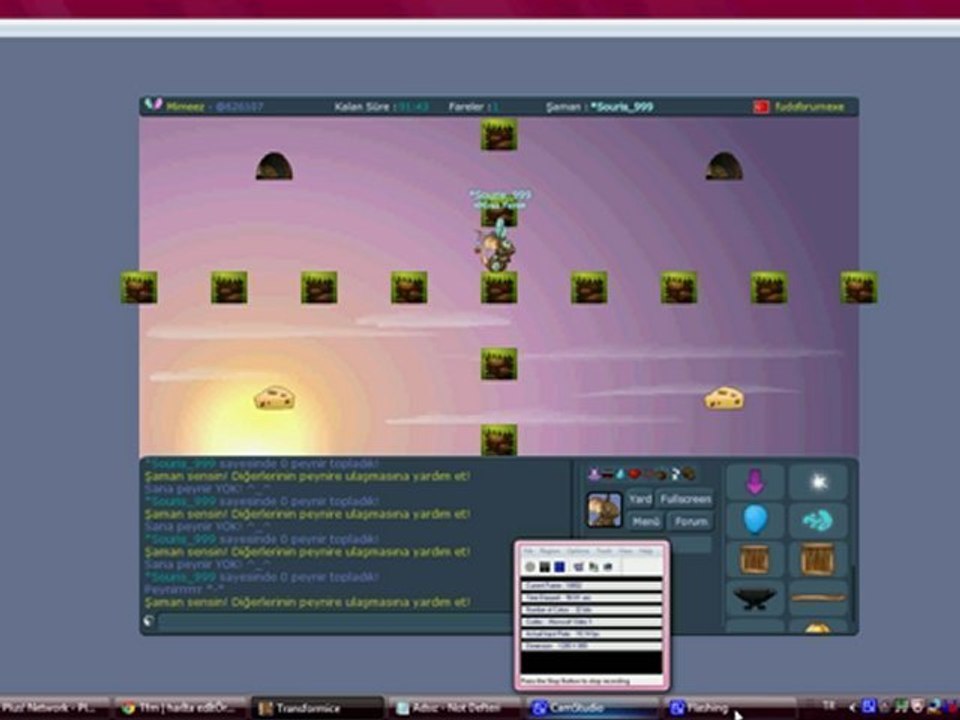The image size is (960, 720).
Task: Choose the wooden plank shaman item
Action: (x=818, y=598)
